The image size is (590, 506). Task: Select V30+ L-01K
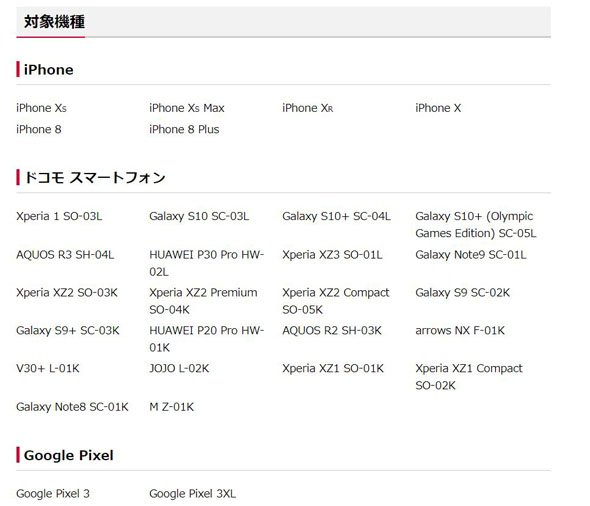pyautogui.click(x=48, y=368)
